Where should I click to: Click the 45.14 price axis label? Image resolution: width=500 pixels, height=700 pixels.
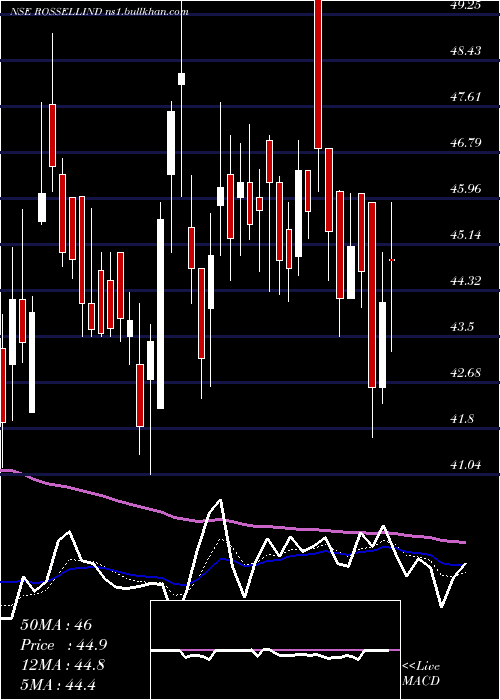coord(465,235)
